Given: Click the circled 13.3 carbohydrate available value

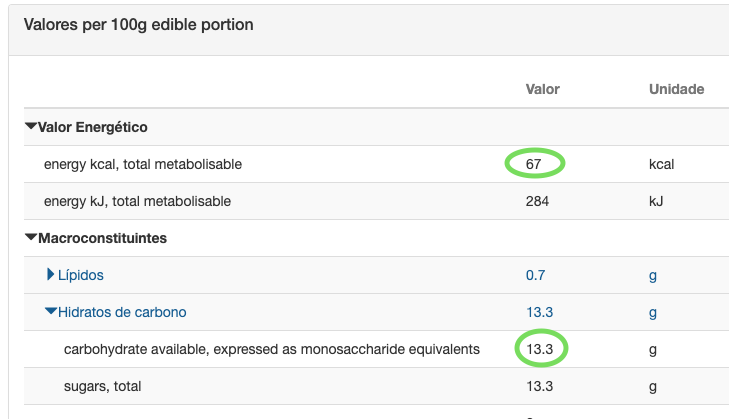Looking at the screenshot, I should (x=540, y=349).
